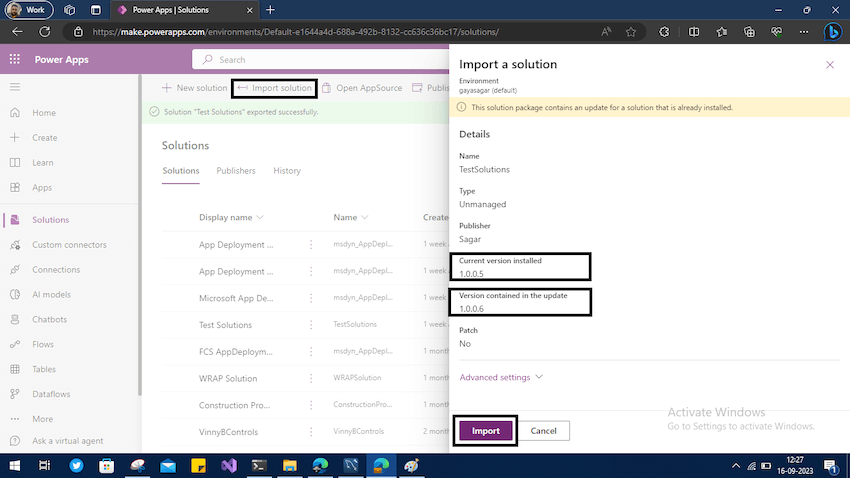Open a new browser tab
The height and width of the screenshot is (478, 850).
(x=270, y=10)
